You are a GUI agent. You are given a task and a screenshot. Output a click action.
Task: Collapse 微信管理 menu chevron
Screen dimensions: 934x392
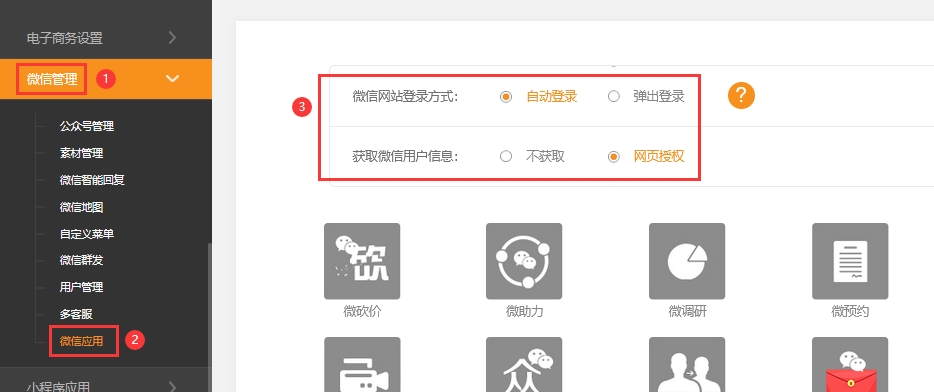click(172, 79)
